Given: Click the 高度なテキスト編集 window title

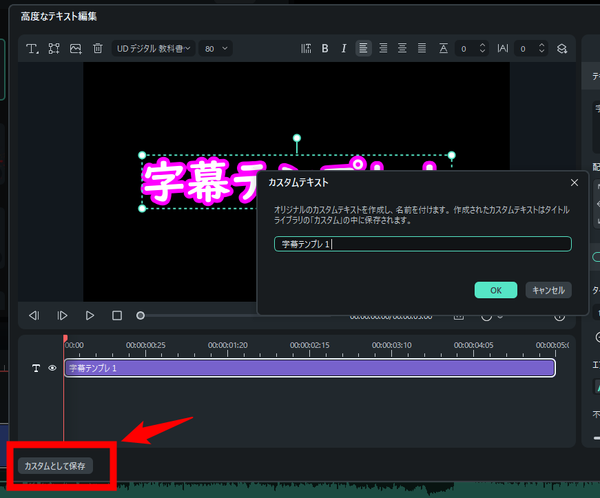Looking at the screenshot, I should tap(59, 16).
